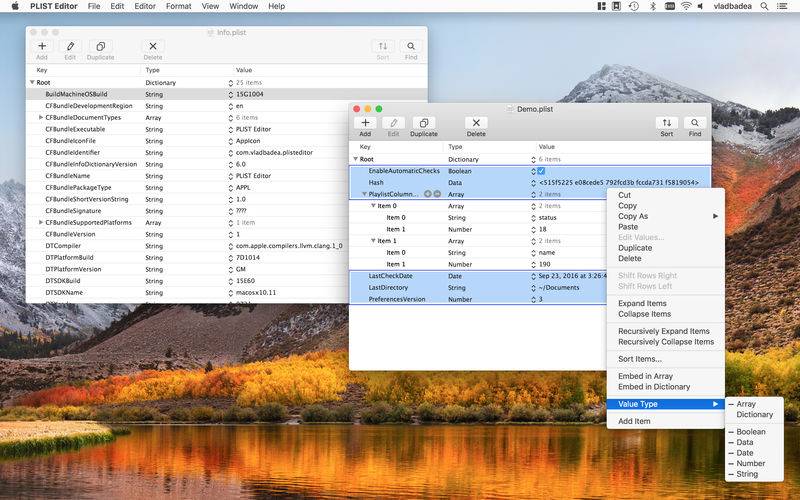Click Duplicate icon in Info.plist window
The width and height of the screenshot is (800, 500).
pyautogui.click(x=101, y=46)
